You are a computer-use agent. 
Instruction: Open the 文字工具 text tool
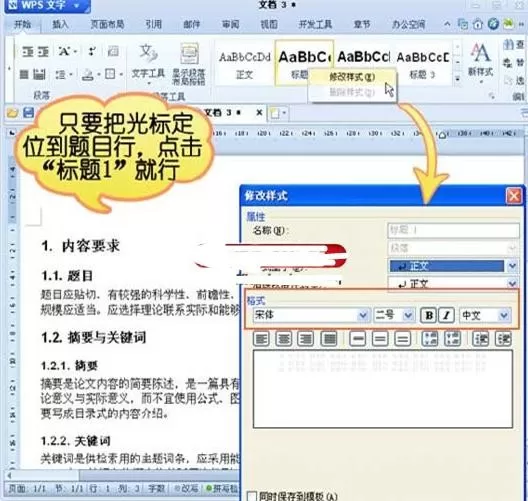148,61
